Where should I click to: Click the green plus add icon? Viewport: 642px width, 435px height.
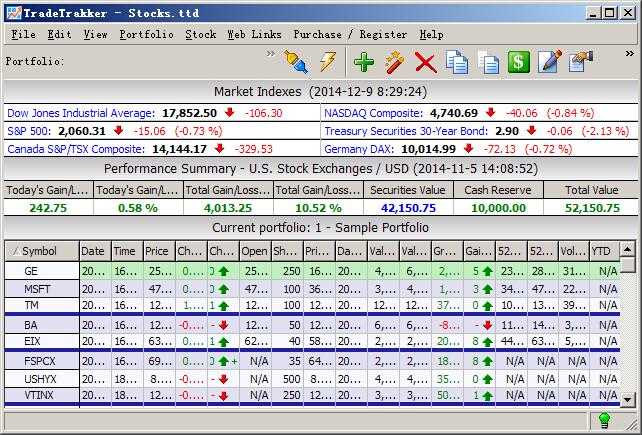[x=364, y=62]
